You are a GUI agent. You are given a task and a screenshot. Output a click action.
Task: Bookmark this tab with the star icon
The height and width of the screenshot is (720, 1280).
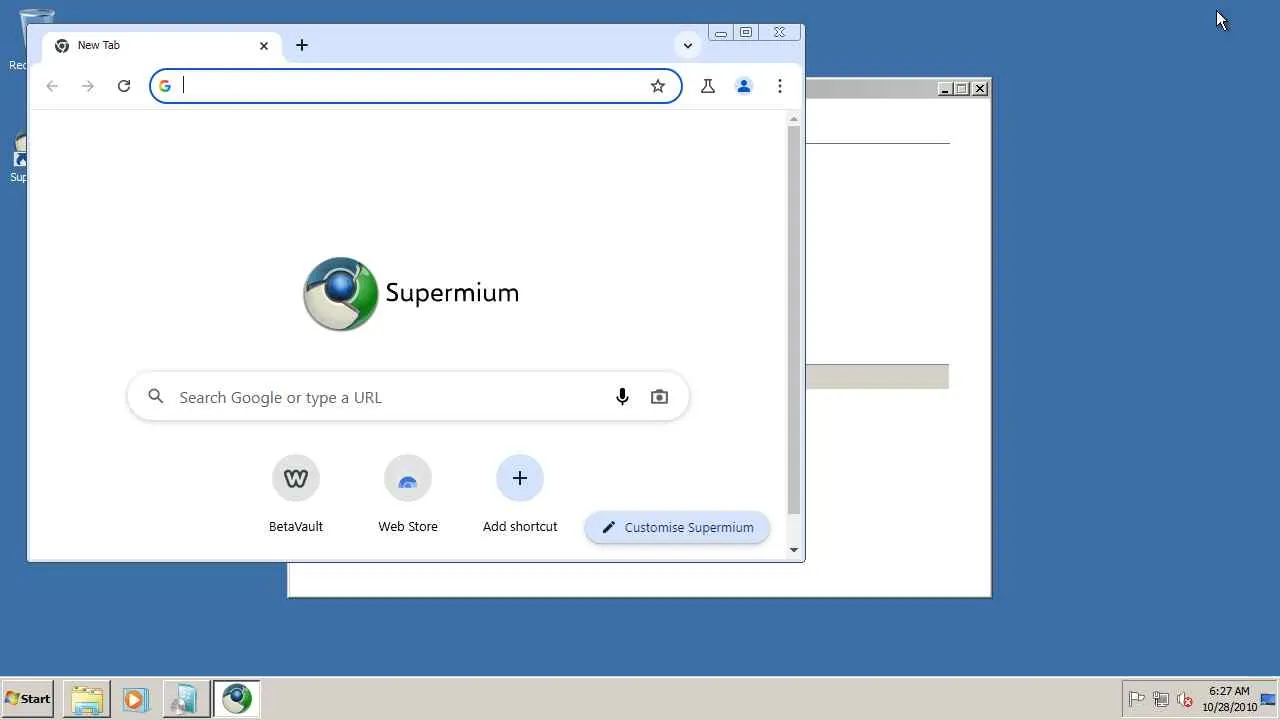(658, 86)
